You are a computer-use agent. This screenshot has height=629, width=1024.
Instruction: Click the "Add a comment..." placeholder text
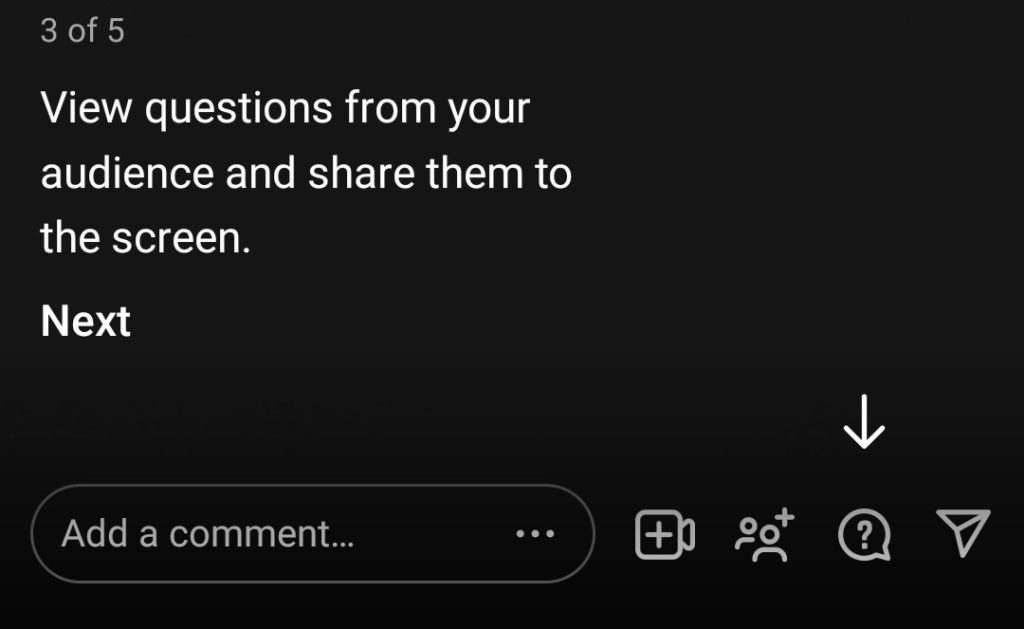coord(208,534)
